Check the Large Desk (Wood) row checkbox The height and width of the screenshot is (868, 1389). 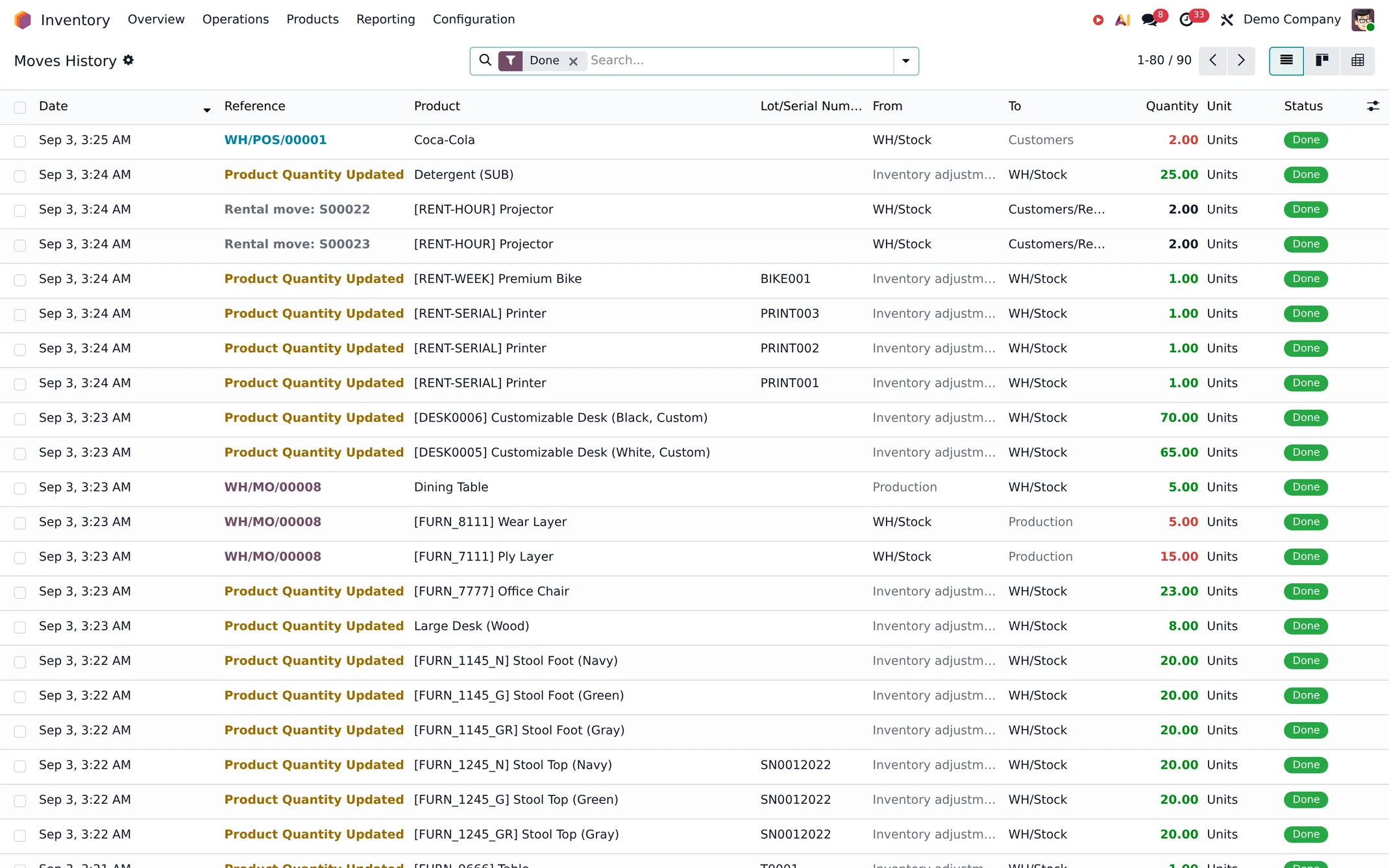(20, 627)
